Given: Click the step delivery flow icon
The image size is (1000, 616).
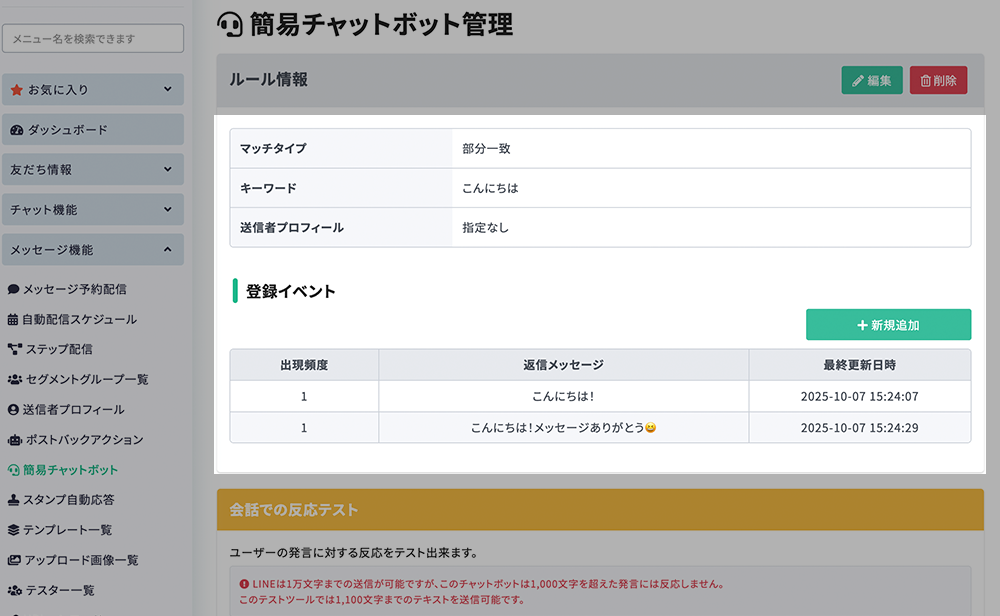Looking at the screenshot, I should pos(14,350).
